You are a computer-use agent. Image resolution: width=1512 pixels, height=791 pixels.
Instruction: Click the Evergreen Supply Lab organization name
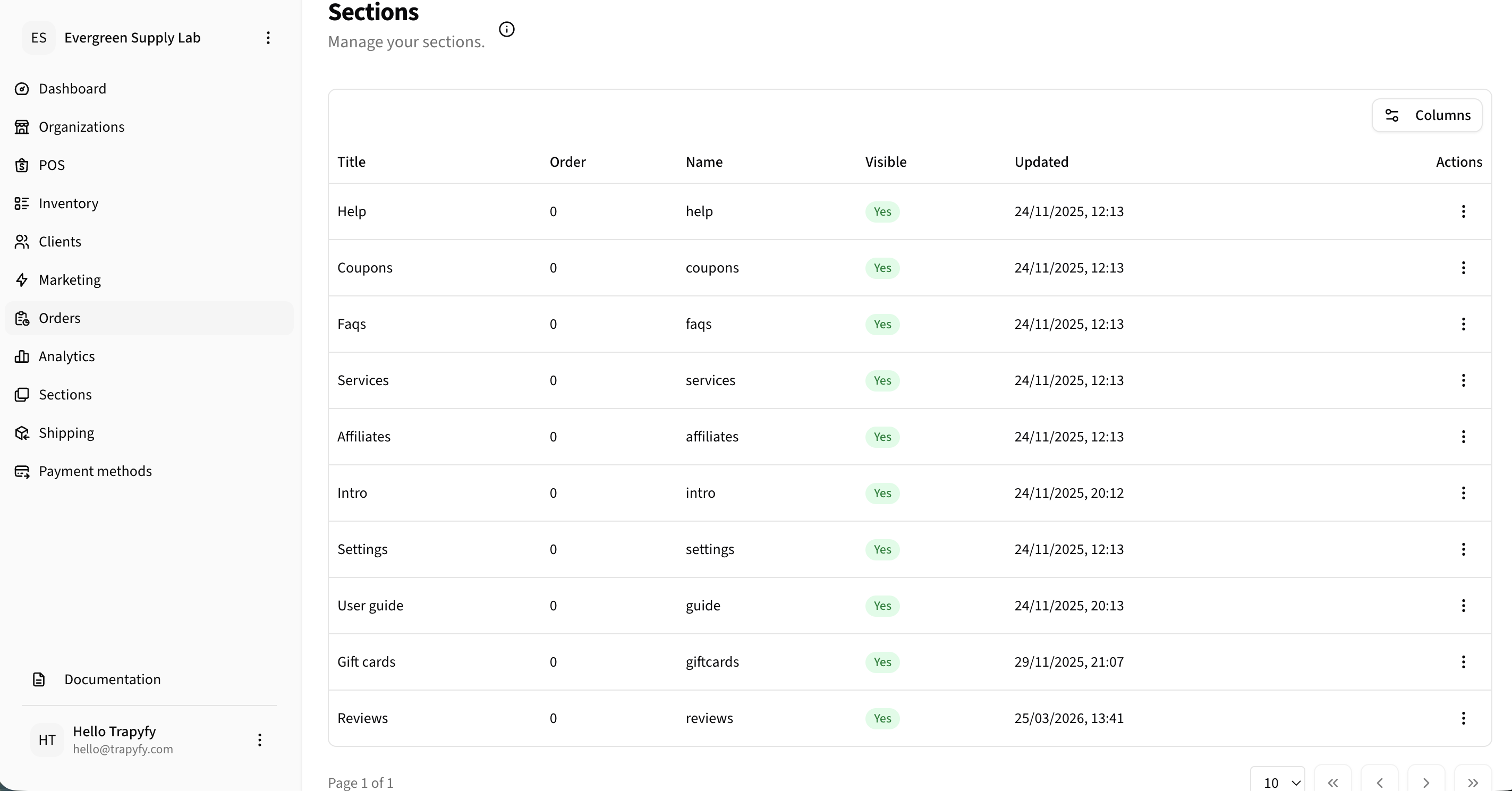(x=132, y=38)
